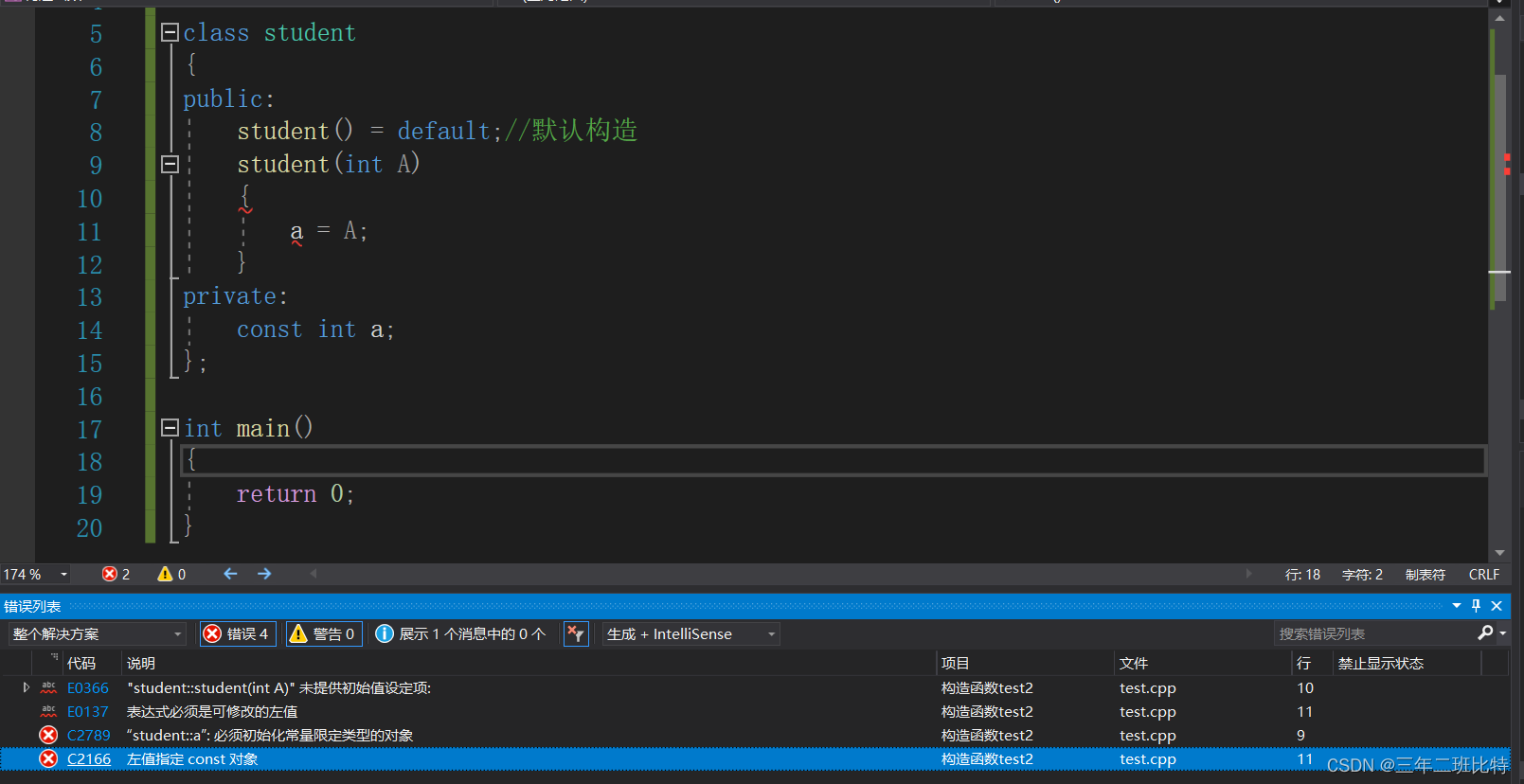Select the row 必须初始化常量限定类型的对象
Viewport: 1524px width, 784px height.
755,736
